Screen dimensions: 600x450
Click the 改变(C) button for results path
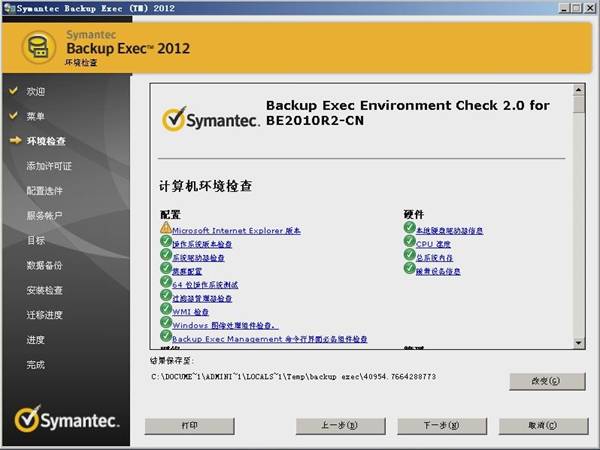coord(546,381)
